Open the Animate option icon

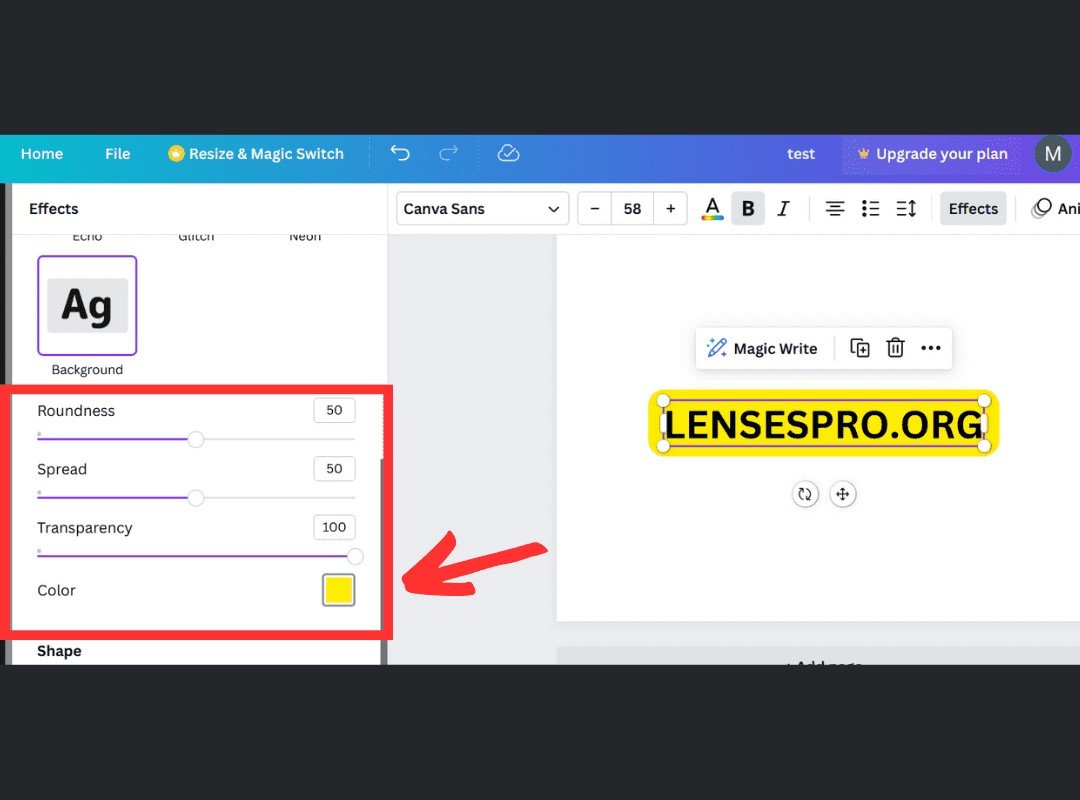(x=1041, y=208)
